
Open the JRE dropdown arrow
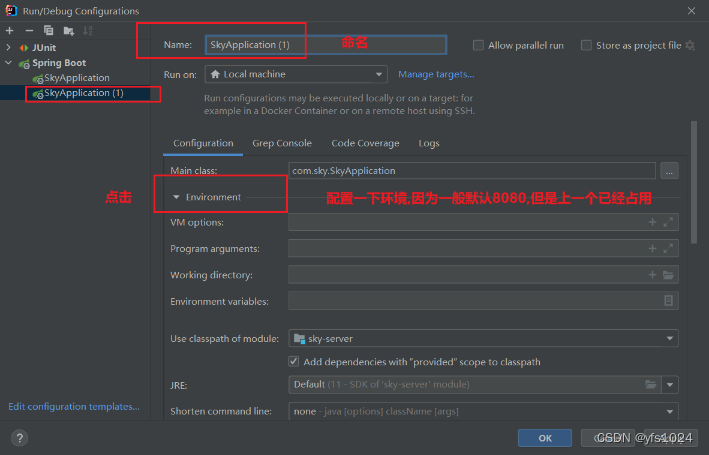click(670, 384)
